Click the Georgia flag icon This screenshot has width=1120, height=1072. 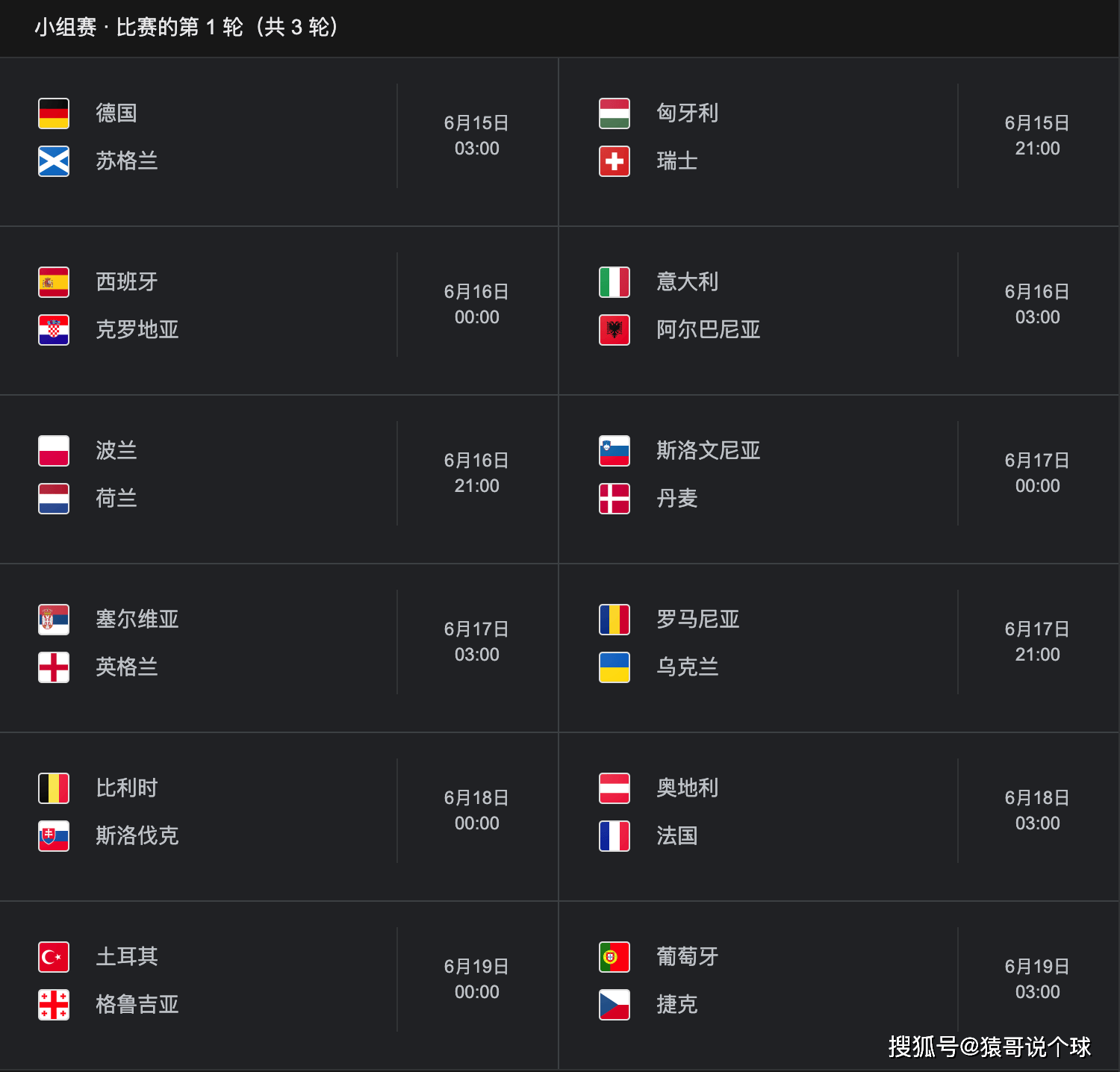click(54, 1005)
